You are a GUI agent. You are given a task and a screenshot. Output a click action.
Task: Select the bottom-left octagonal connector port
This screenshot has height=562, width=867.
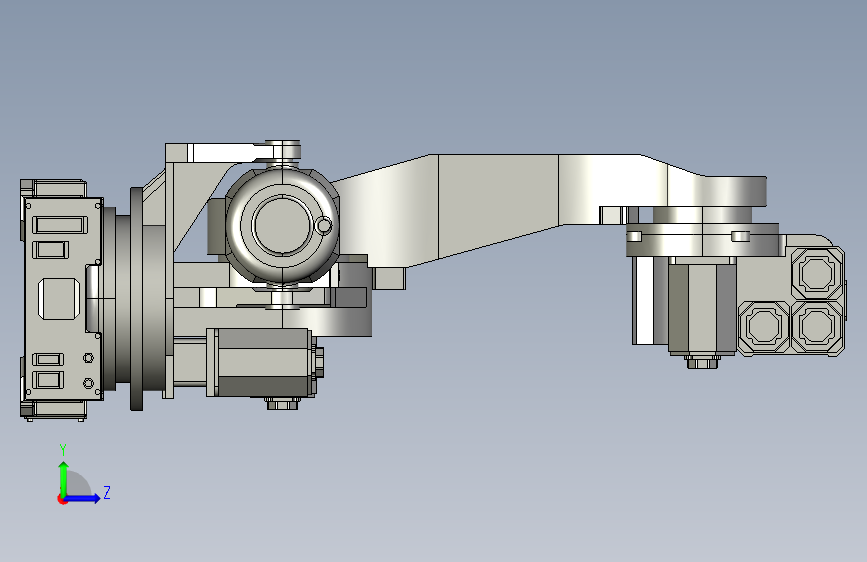(x=764, y=326)
